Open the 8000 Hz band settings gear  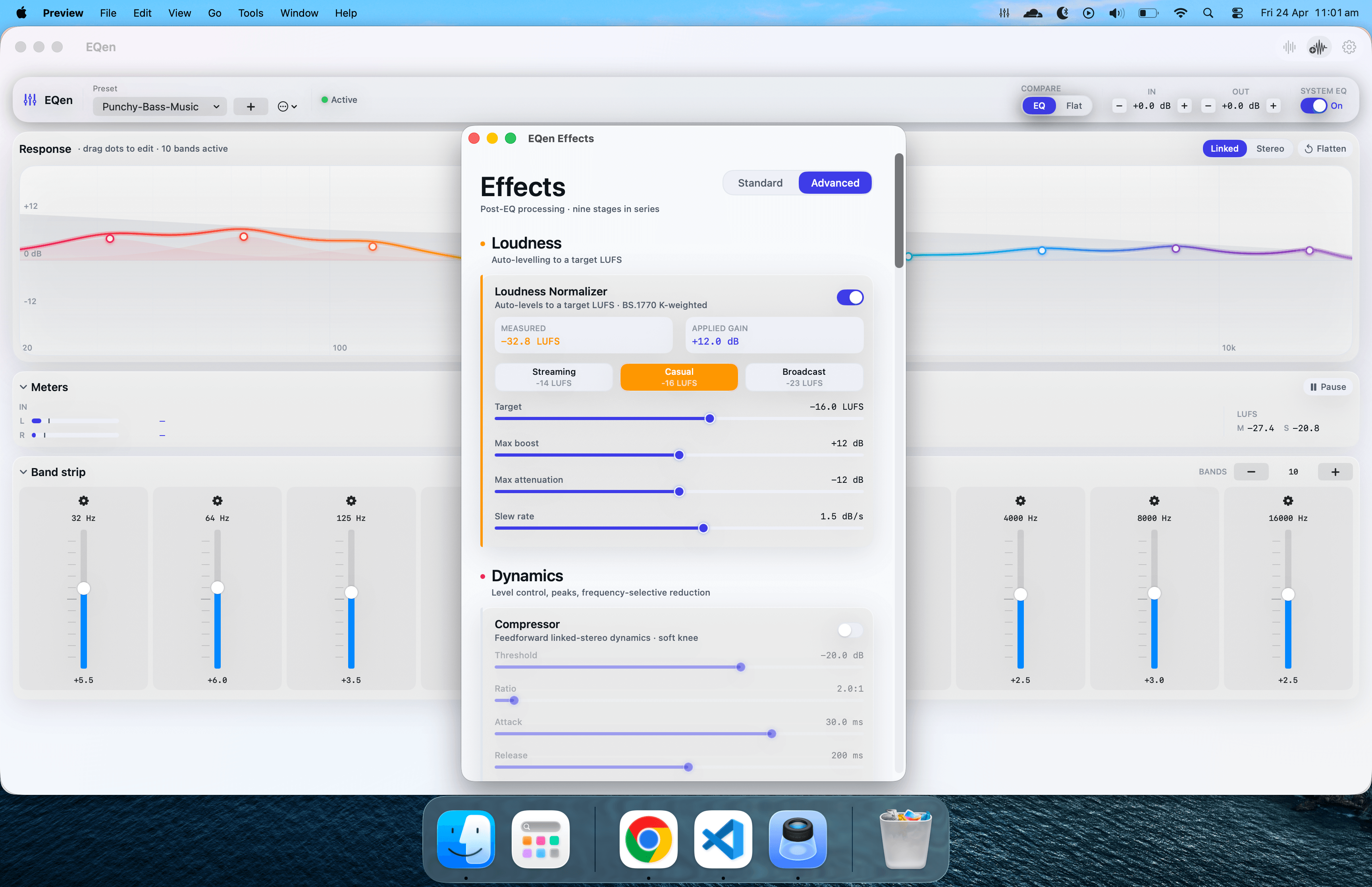pyautogui.click(x=1154, y=501)
